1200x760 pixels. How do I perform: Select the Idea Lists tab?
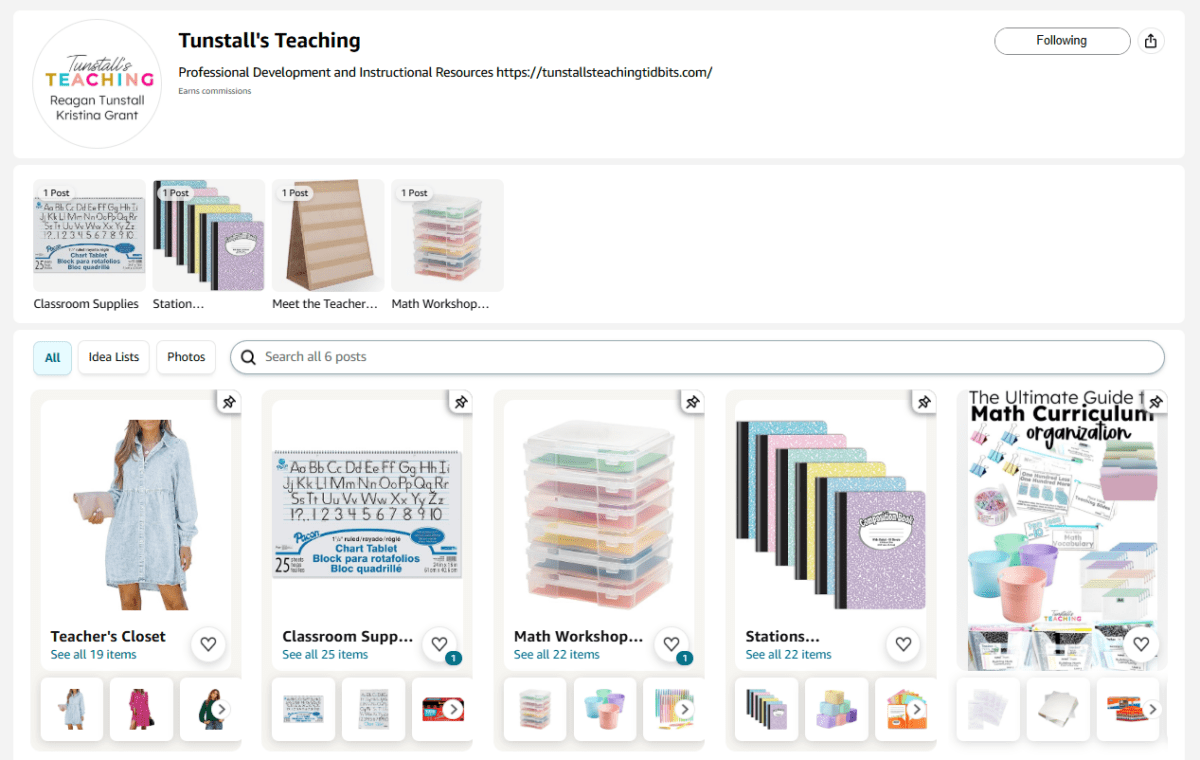click(114, 357)
